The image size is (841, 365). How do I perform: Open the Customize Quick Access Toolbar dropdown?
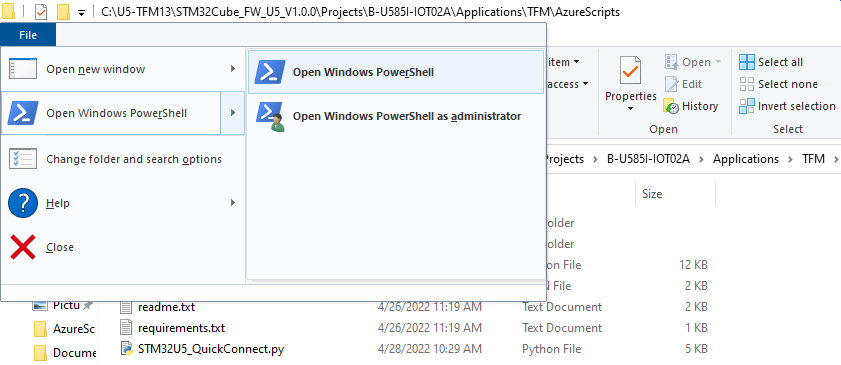pos(82,12)
